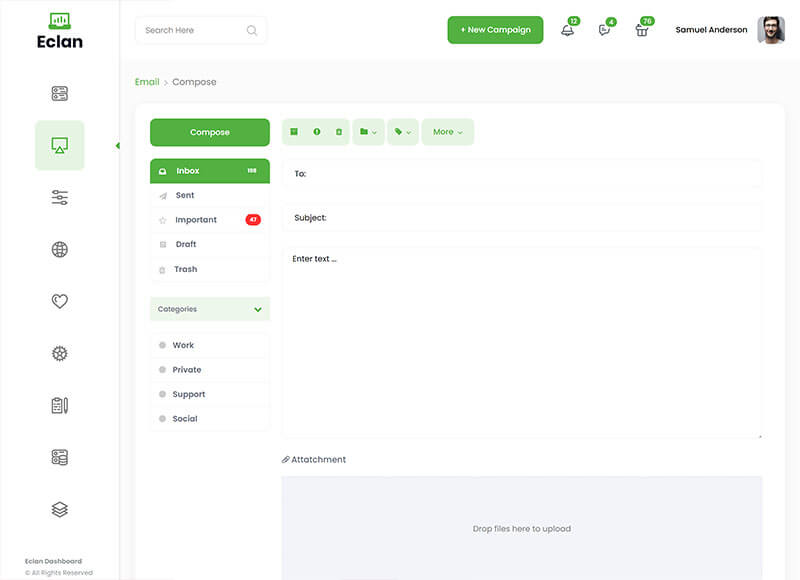This screenshot has height=580, width=800.
Task: Expand the folder dropdown in the toolbar
Action: click(x=368, y=132)
